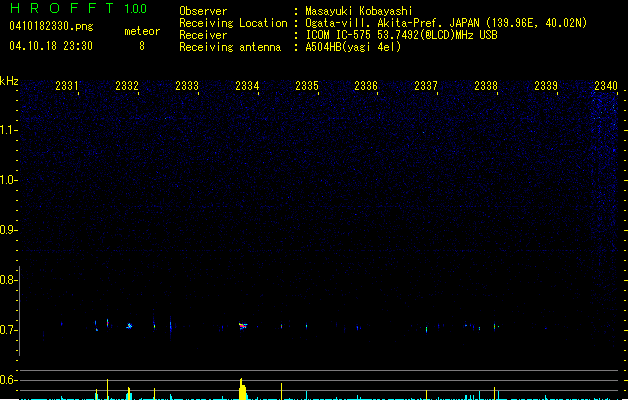Click the 2332 time marker
The width and height of the screenshot is (629, 400).
click(127, 86)
